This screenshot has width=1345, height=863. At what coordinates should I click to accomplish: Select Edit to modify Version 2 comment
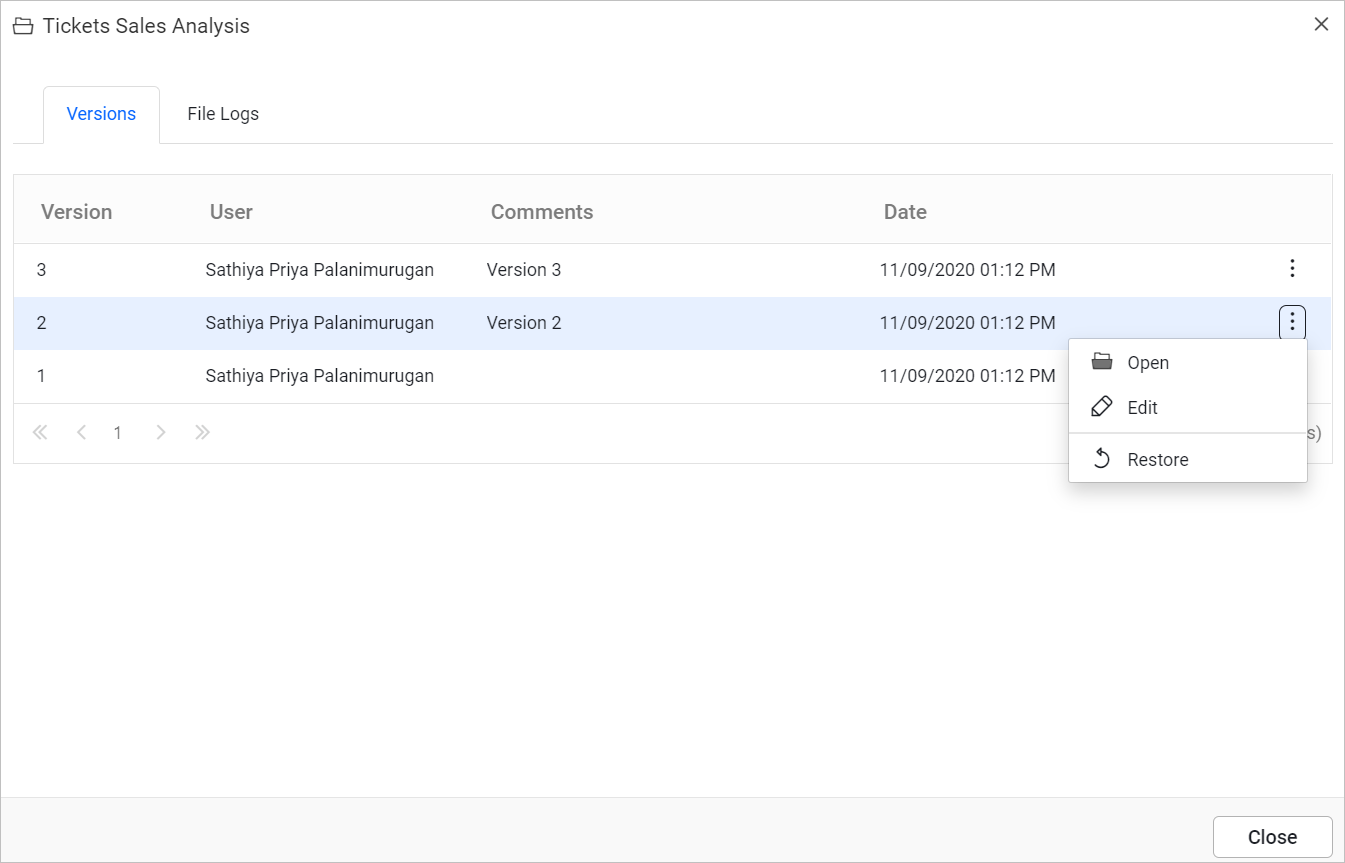[x=1141, y=406]
